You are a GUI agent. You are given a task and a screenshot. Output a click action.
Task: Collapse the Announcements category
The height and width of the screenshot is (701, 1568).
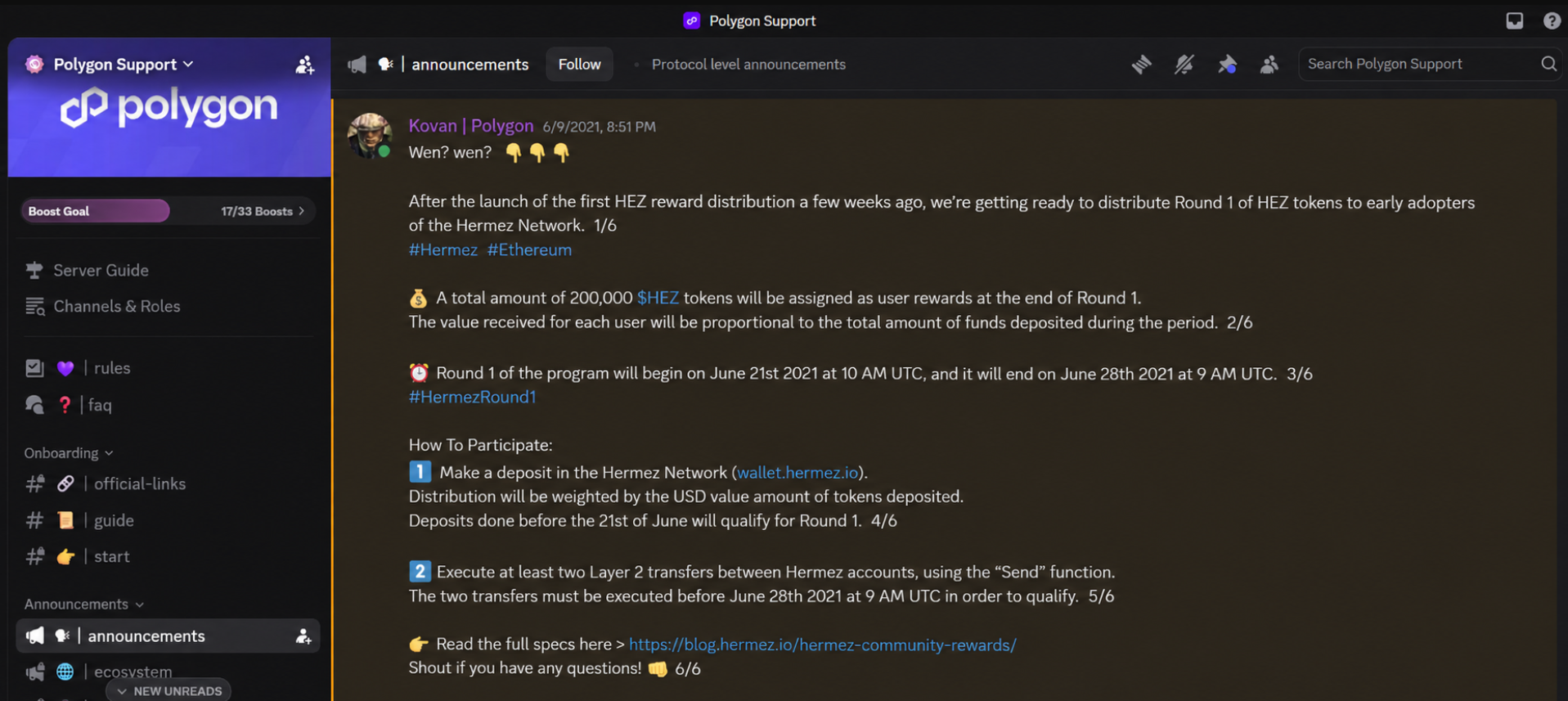coord(83,604)
